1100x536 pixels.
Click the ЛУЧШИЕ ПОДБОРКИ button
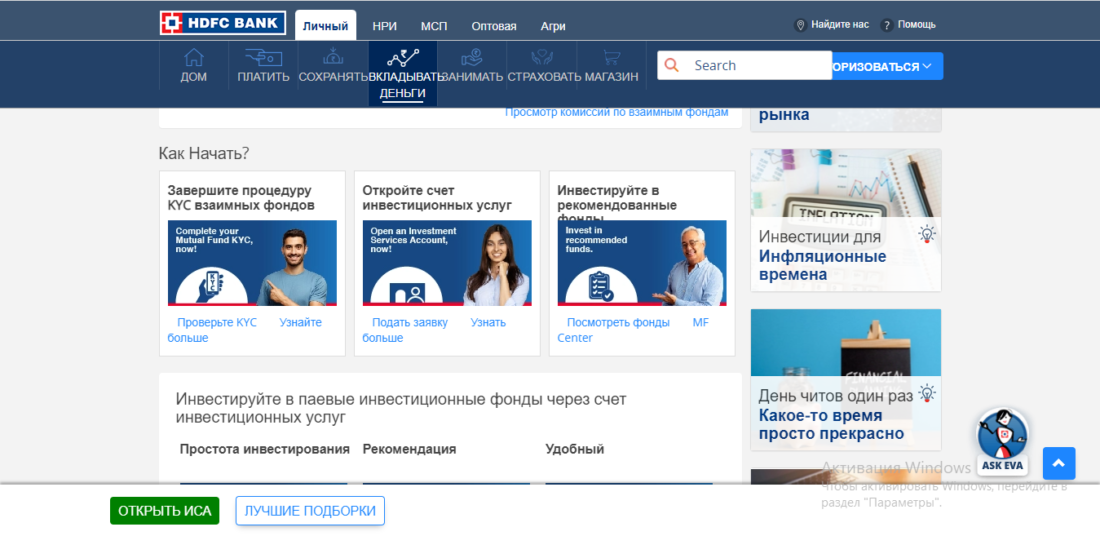click(x=310, y=511)
